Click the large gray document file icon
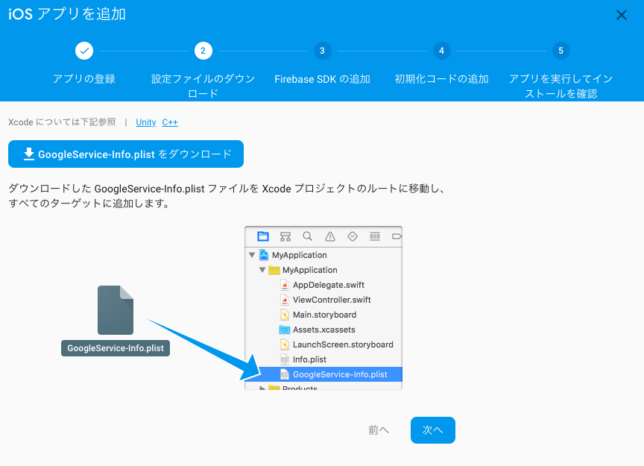The image size is (644, 466). coord(115,310)
